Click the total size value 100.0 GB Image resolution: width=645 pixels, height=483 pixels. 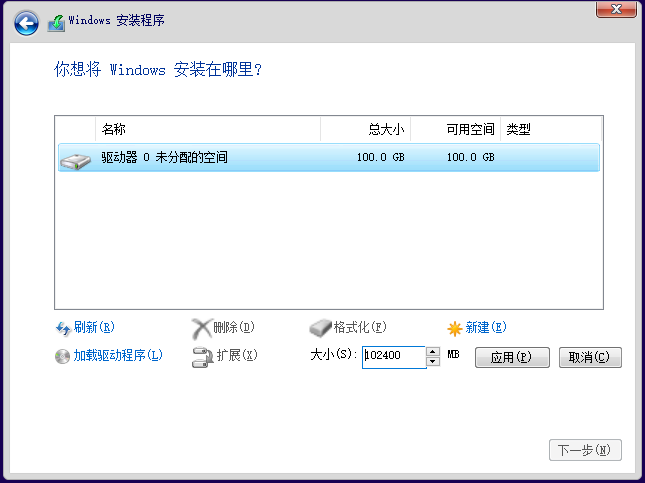tap(381, 158)
